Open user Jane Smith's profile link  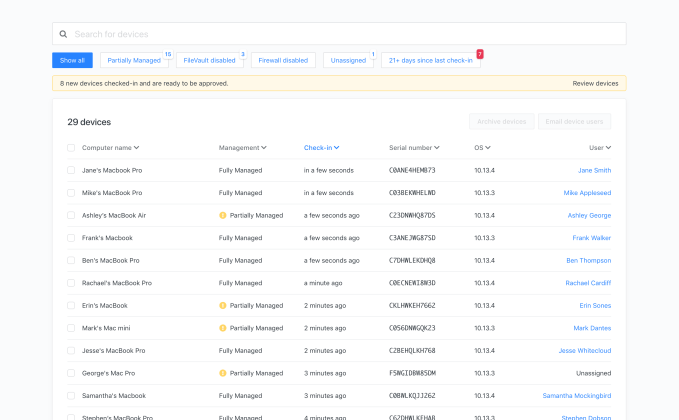pos(594,170)
